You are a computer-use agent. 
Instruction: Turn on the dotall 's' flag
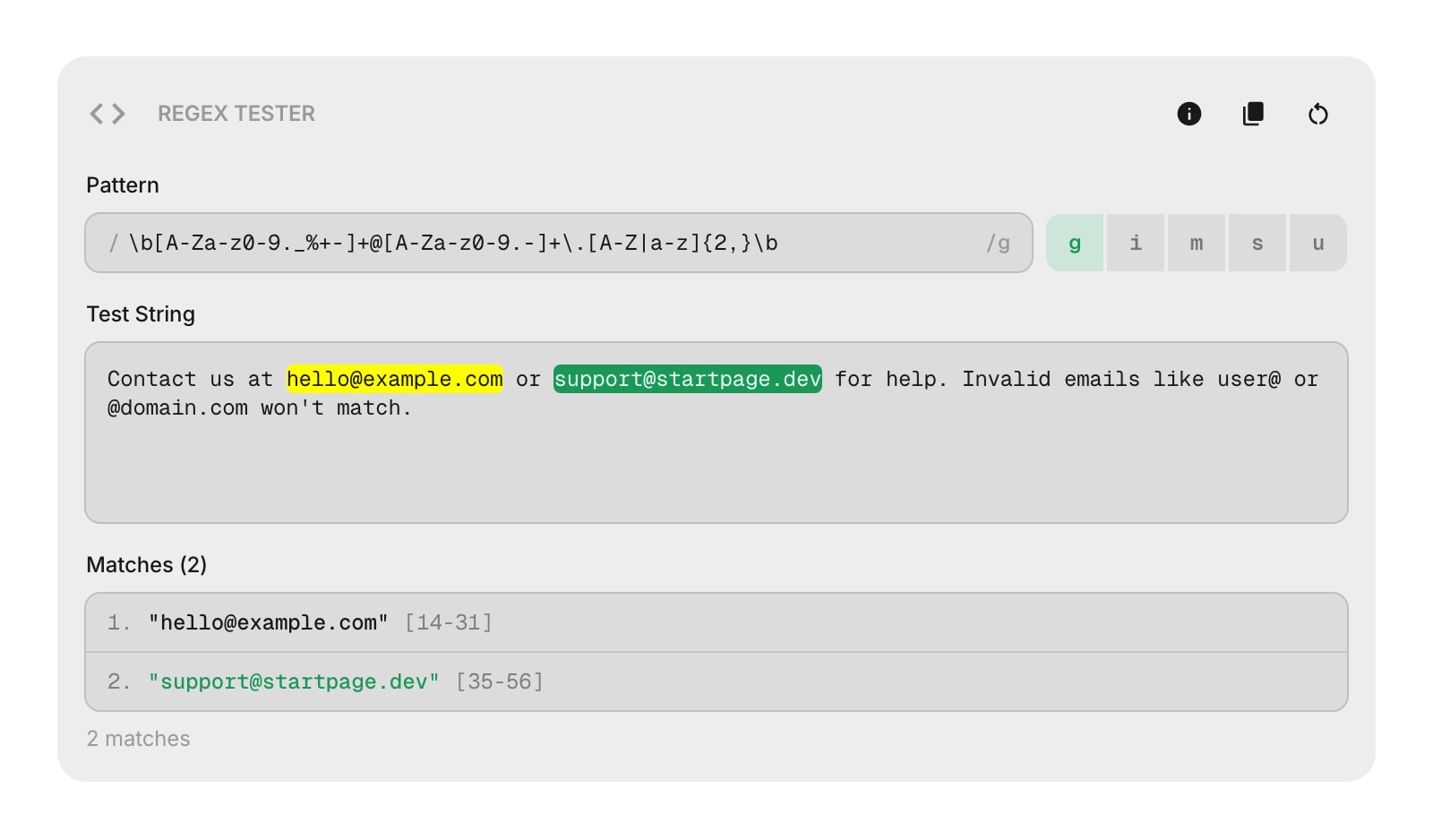1257,243
